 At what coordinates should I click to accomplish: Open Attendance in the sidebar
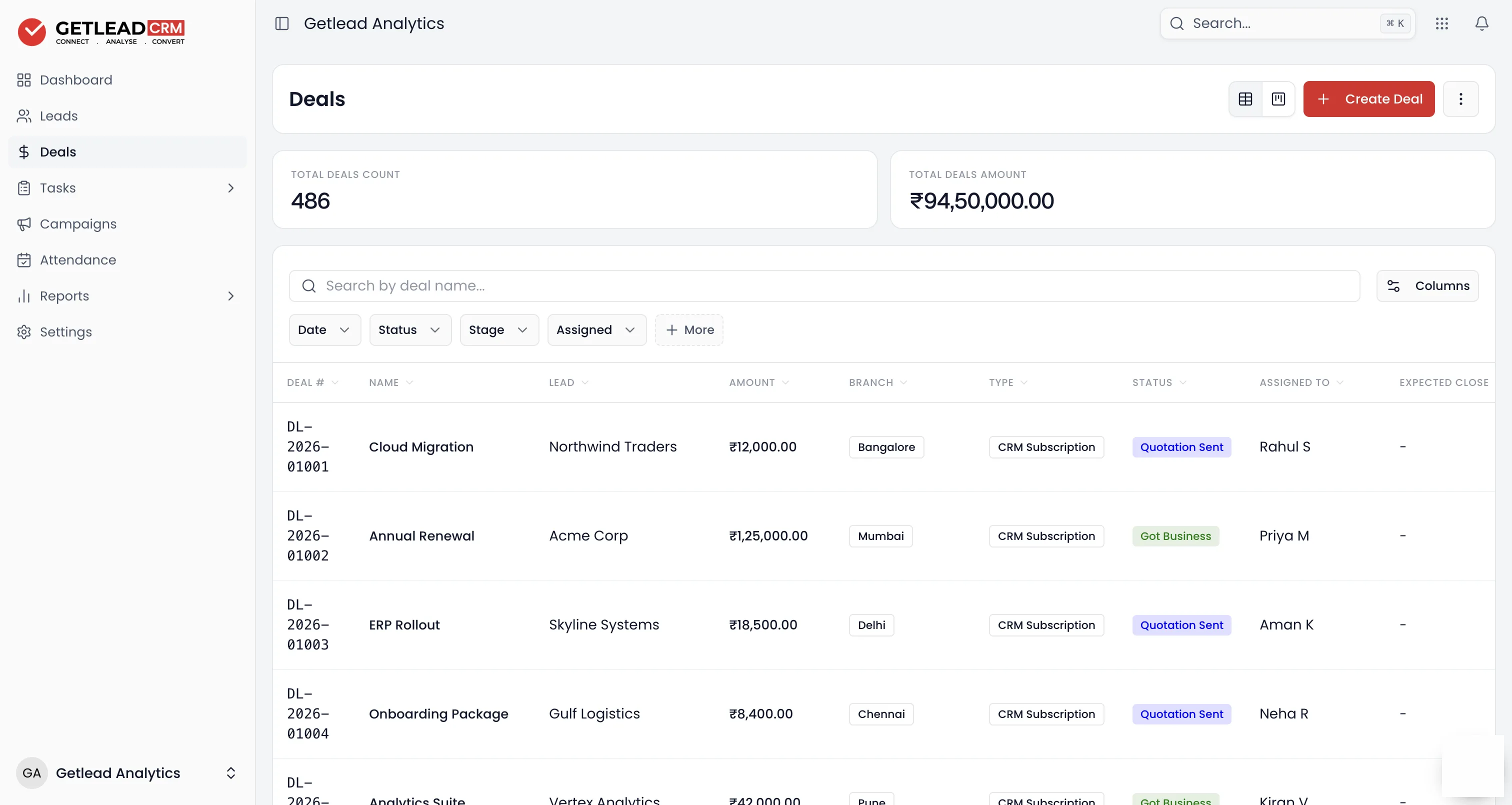click(127, 260)
